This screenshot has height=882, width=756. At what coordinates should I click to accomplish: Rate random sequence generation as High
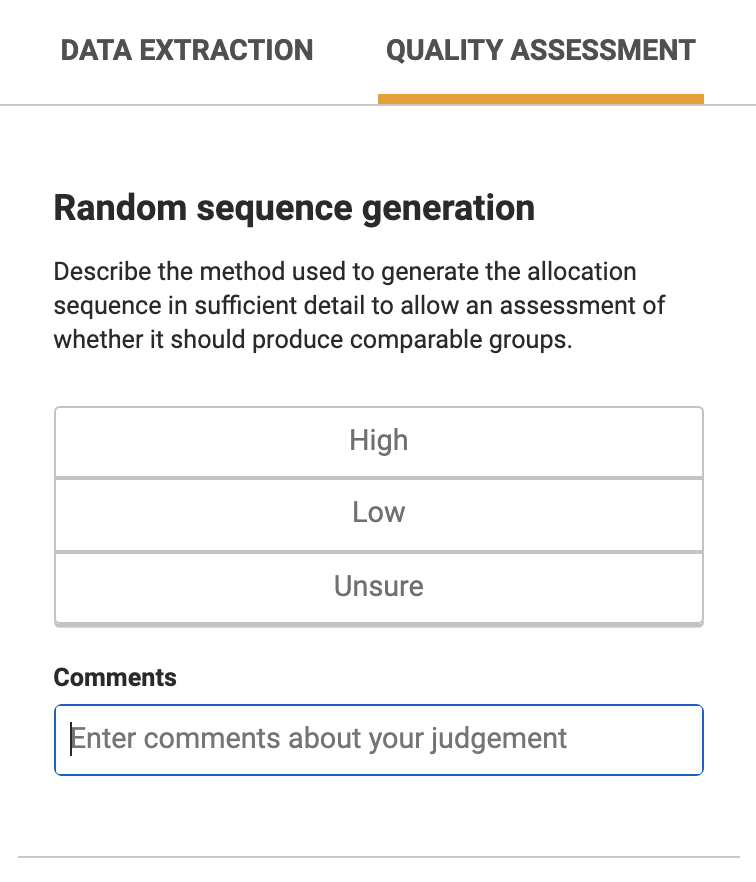pos(378,441)
